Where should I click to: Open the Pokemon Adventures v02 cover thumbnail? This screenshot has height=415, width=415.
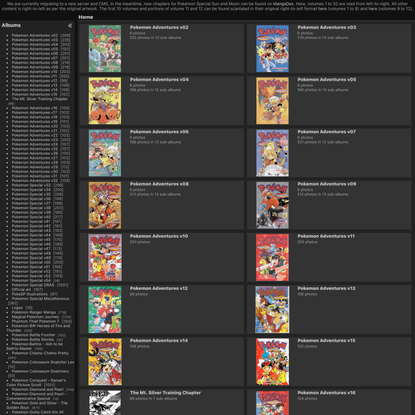coord(105,49)
